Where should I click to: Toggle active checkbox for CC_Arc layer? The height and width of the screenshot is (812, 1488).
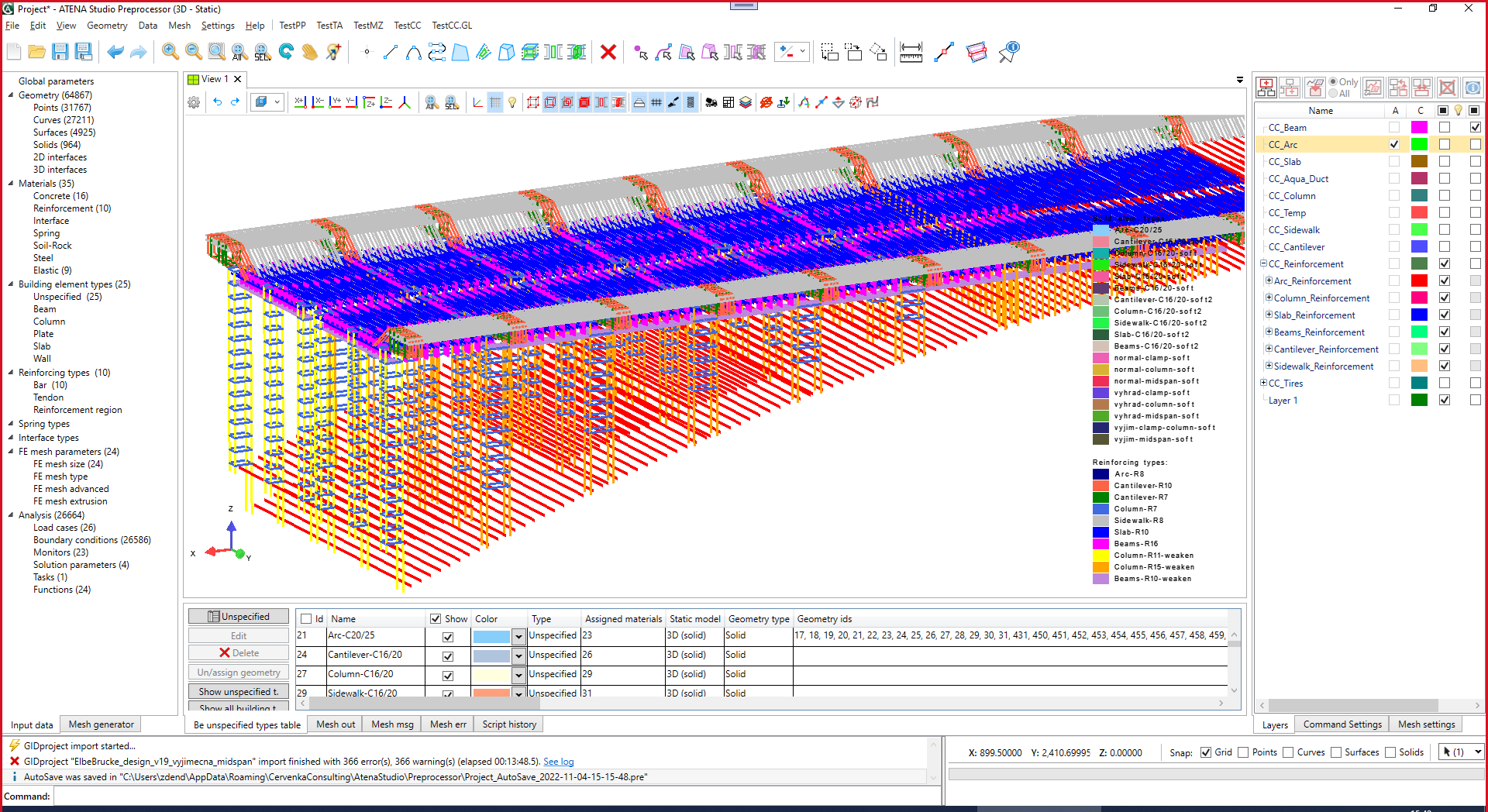[x=1394, y=144]
